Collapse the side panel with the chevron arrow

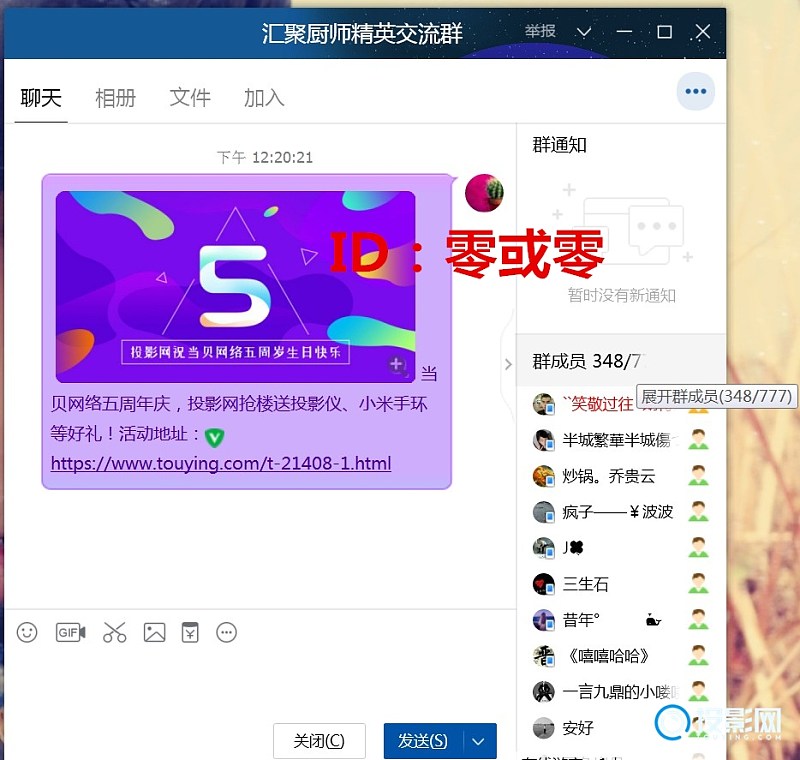(508, 364)
